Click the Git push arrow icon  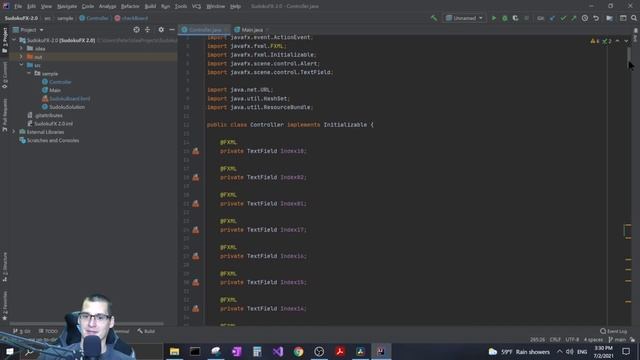pos(573,18)
